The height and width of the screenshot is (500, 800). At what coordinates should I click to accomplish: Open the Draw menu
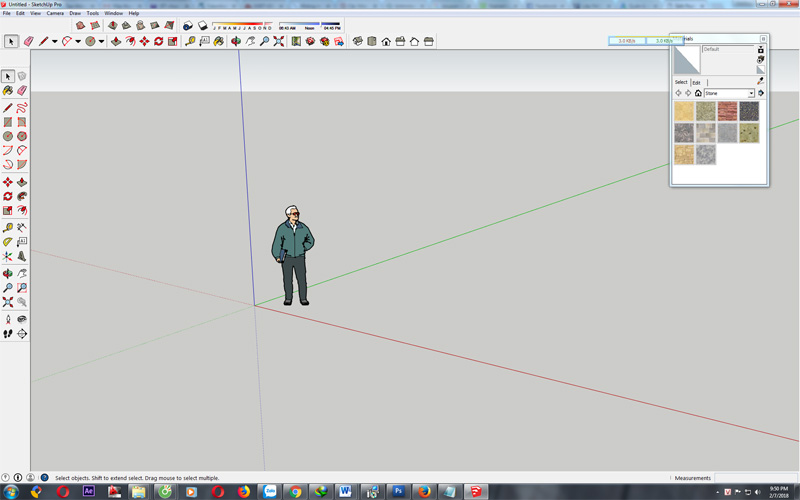(75, 13)
